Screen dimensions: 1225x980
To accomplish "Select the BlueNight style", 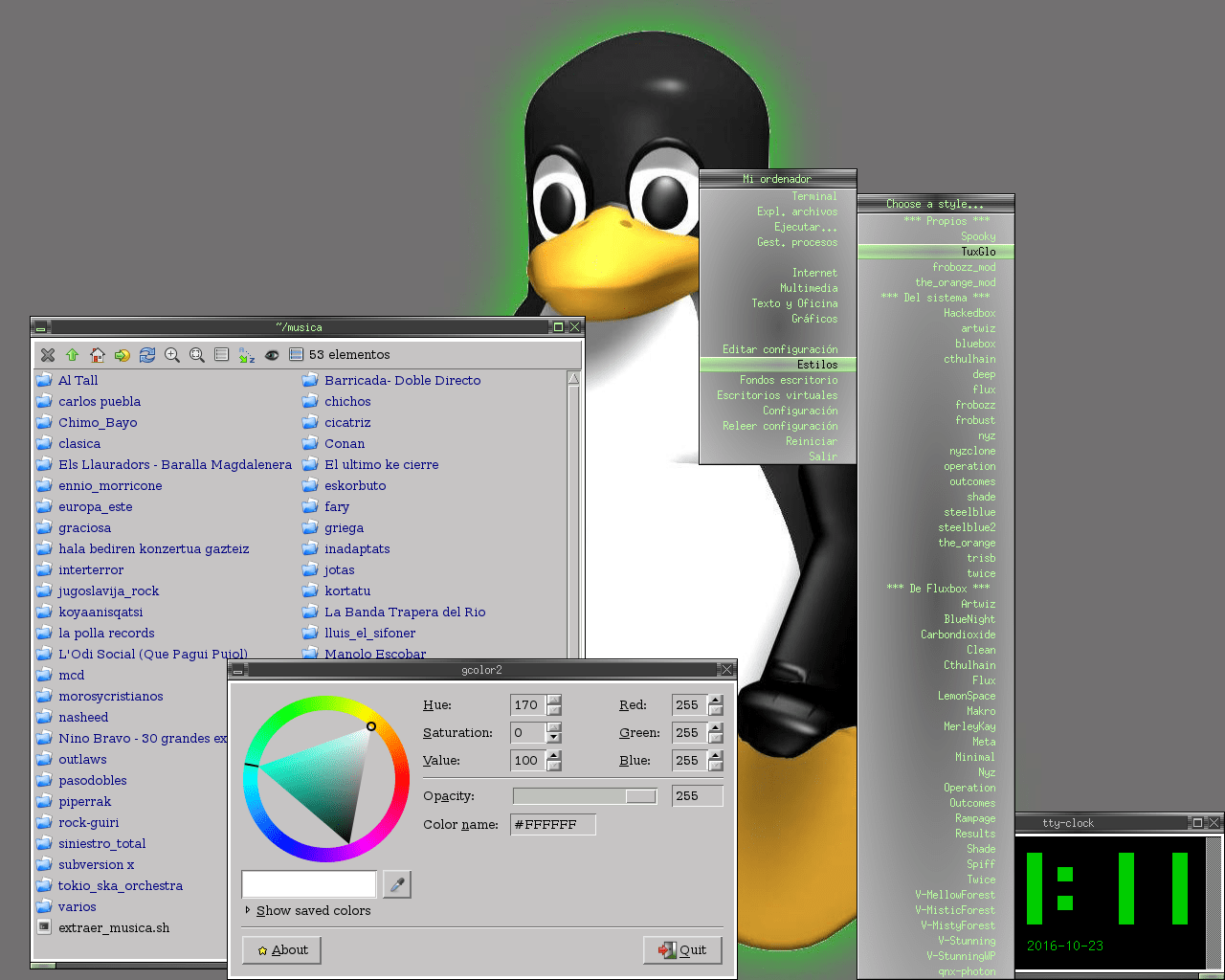I will (x=936, y=619).
